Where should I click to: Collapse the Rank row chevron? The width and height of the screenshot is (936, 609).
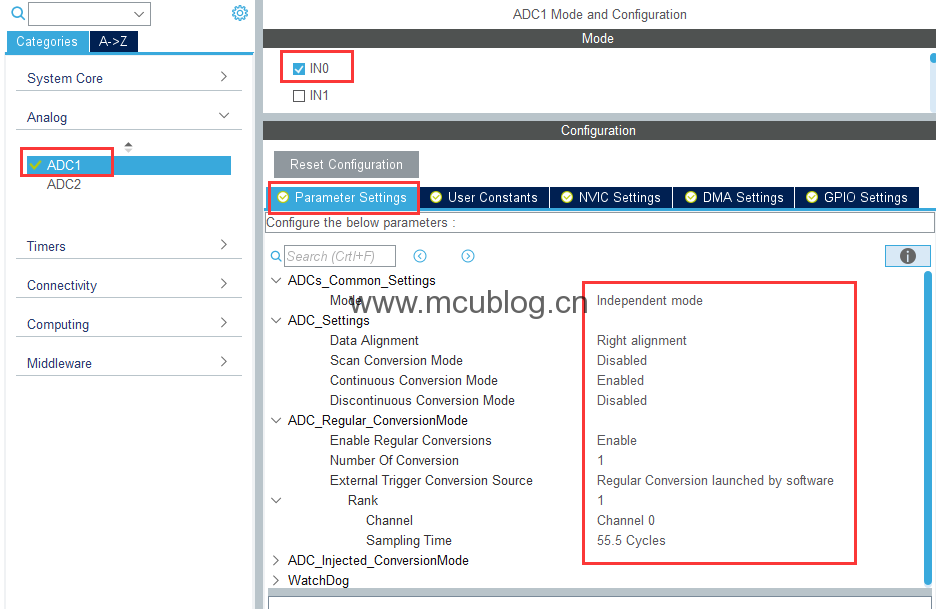click(x=276, y=500)
